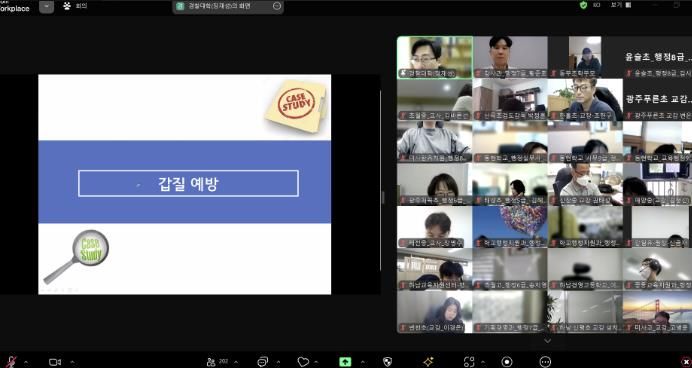The image size is (692, 368).
Task: Open the chat panel icon
Action: 263,362
